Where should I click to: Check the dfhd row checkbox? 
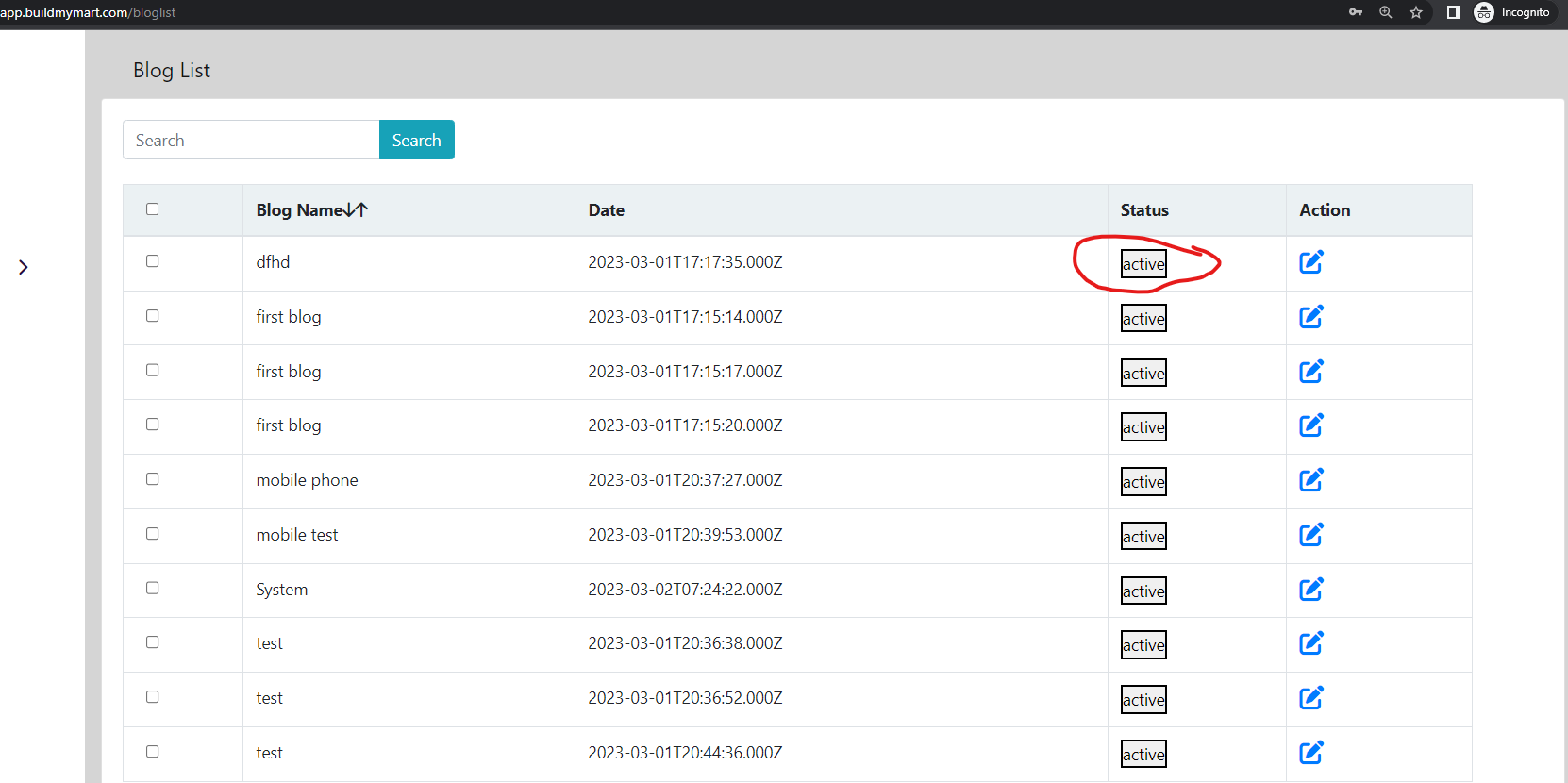[x=152, y=261]
